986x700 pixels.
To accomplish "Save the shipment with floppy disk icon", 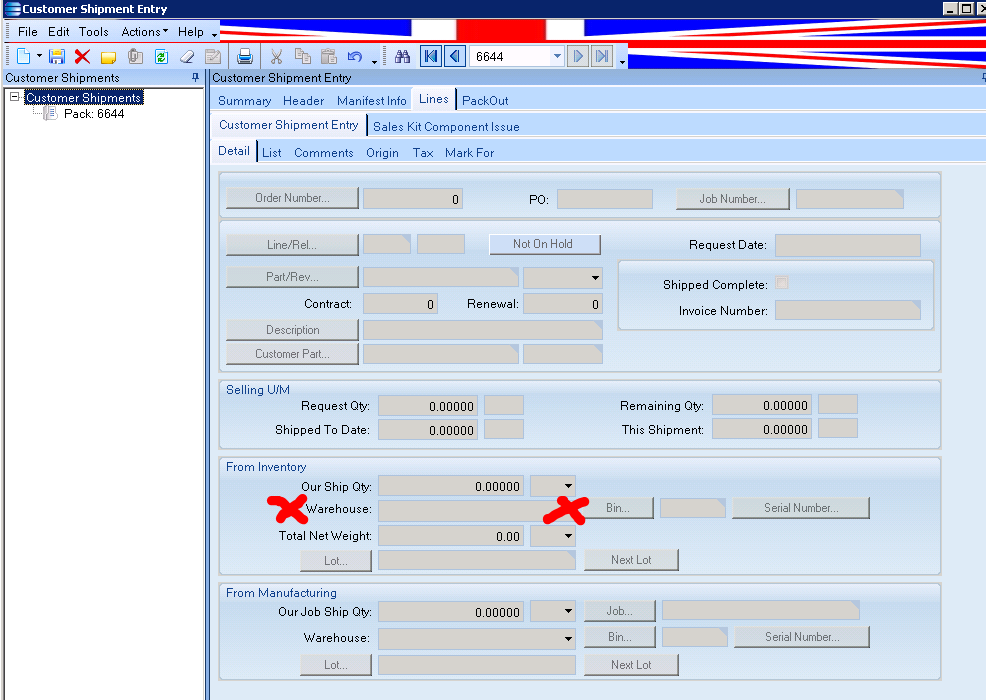I will click(x=57, y=57).
